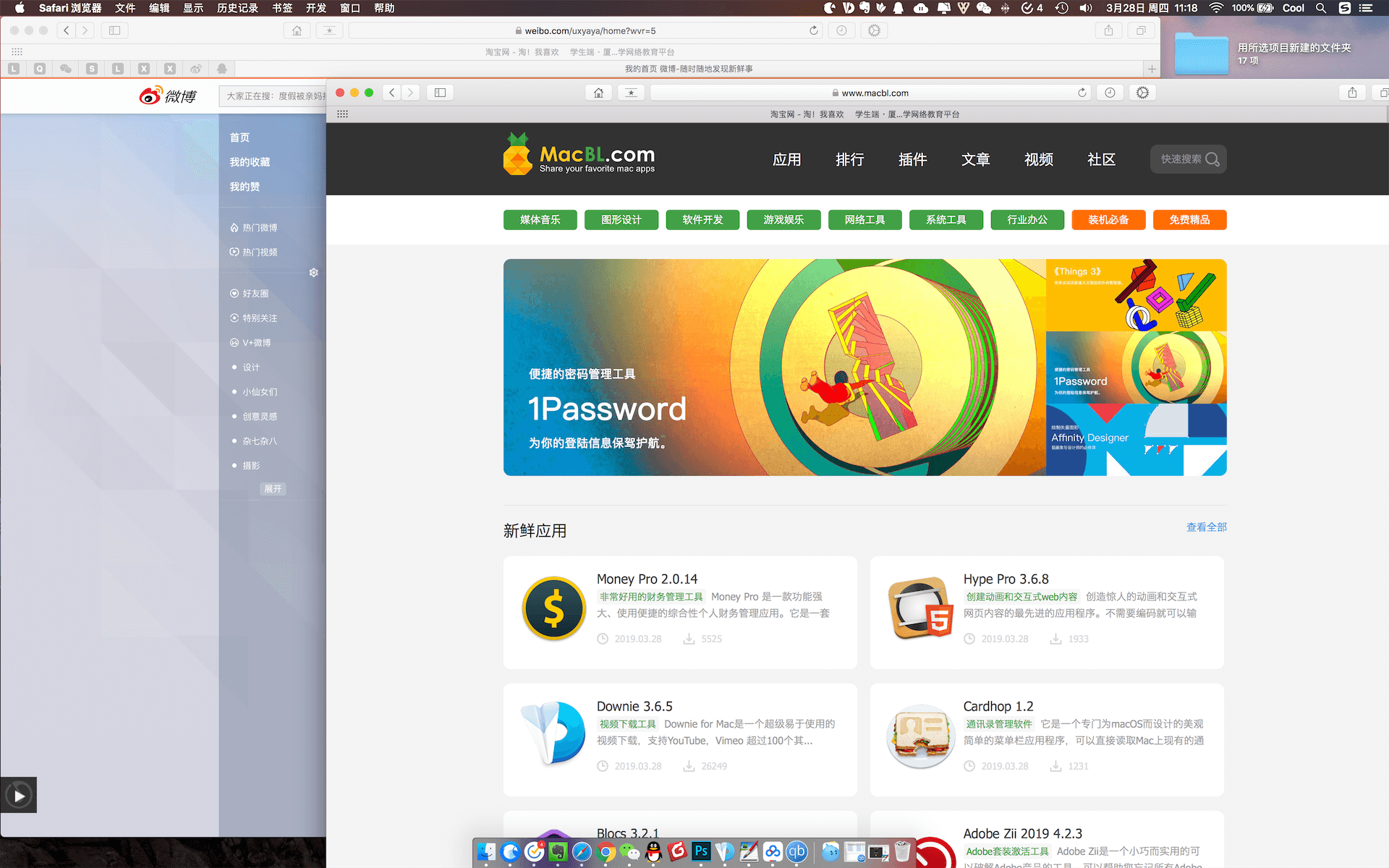Open the Weibo sidebar group settings gear
This screenshot has width=1389, height=868.
coord(314,273)
